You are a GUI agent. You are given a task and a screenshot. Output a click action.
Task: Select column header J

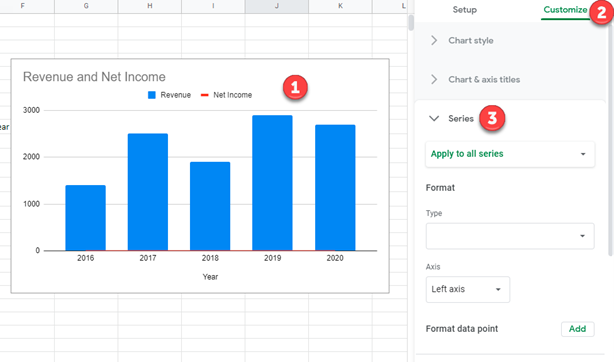click(277, 6)
